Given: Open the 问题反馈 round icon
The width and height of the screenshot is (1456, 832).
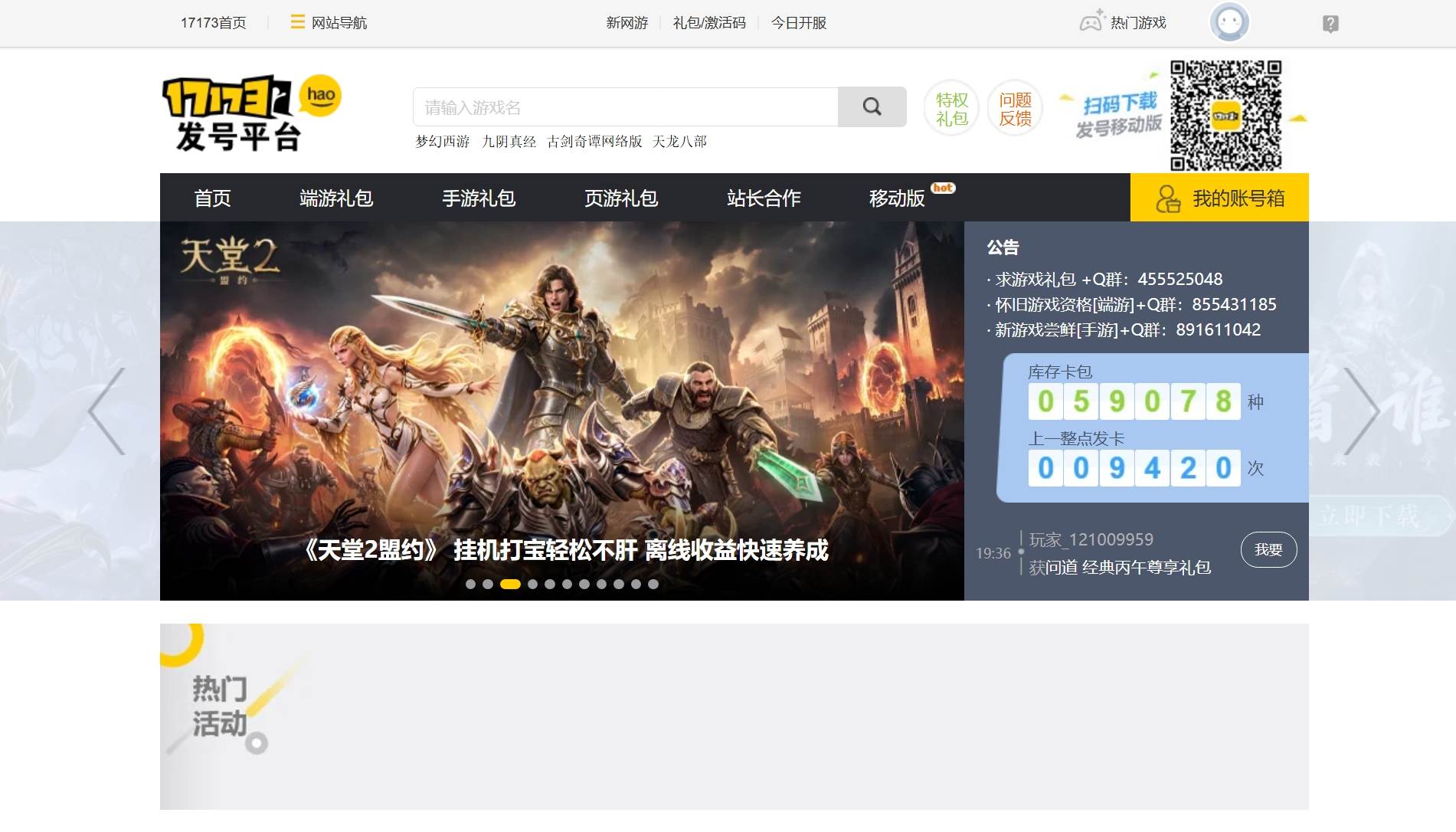Looking at the screenshot, I should tap(1015, 108).
